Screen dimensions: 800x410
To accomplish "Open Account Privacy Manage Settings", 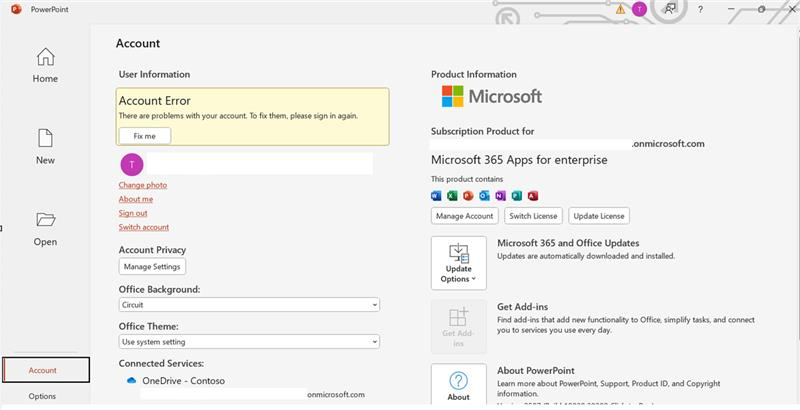I will tap(152, 267).
